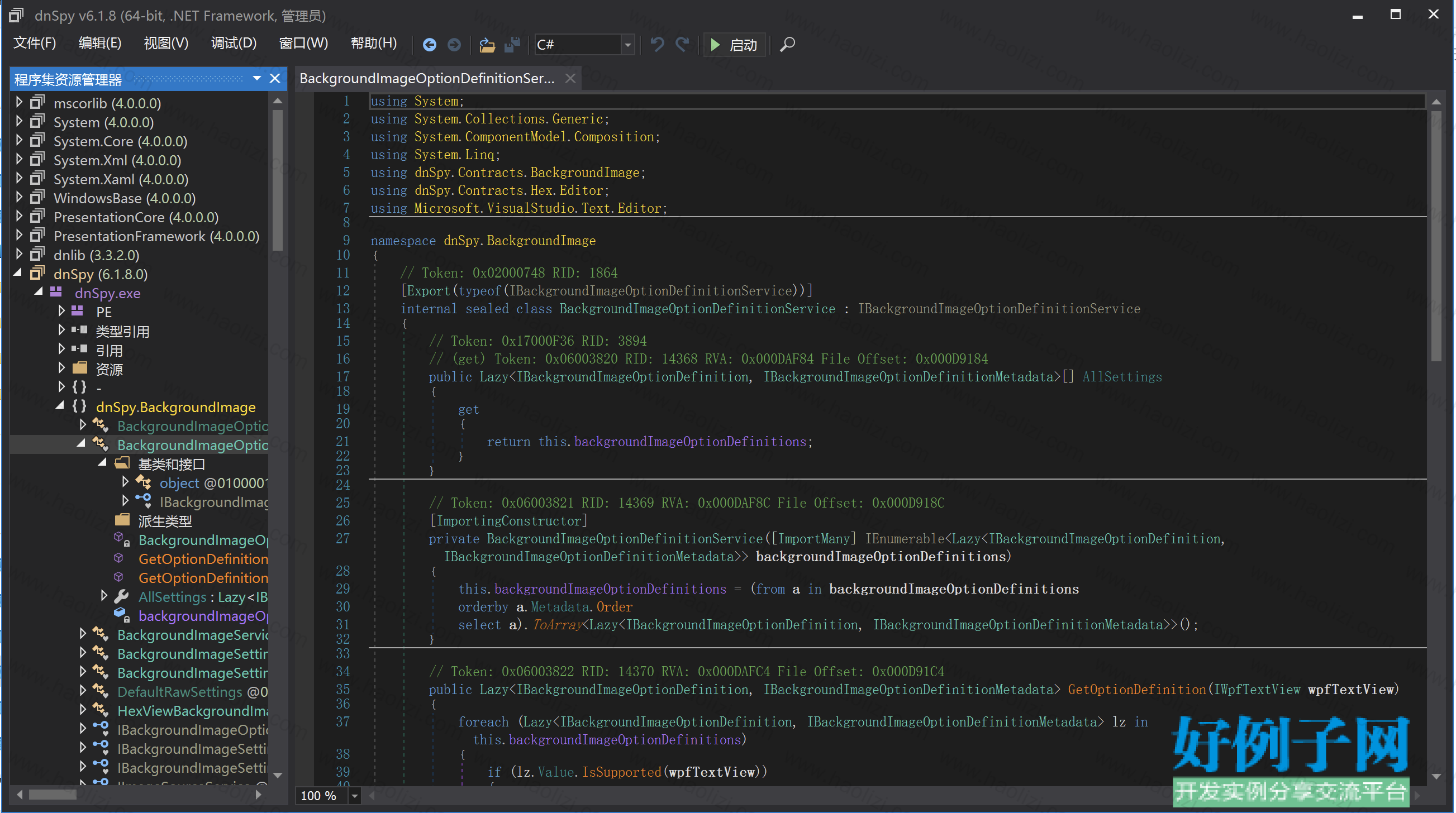Expand the System.Core (4.0.0.0) node

click(x=19, y=140)
